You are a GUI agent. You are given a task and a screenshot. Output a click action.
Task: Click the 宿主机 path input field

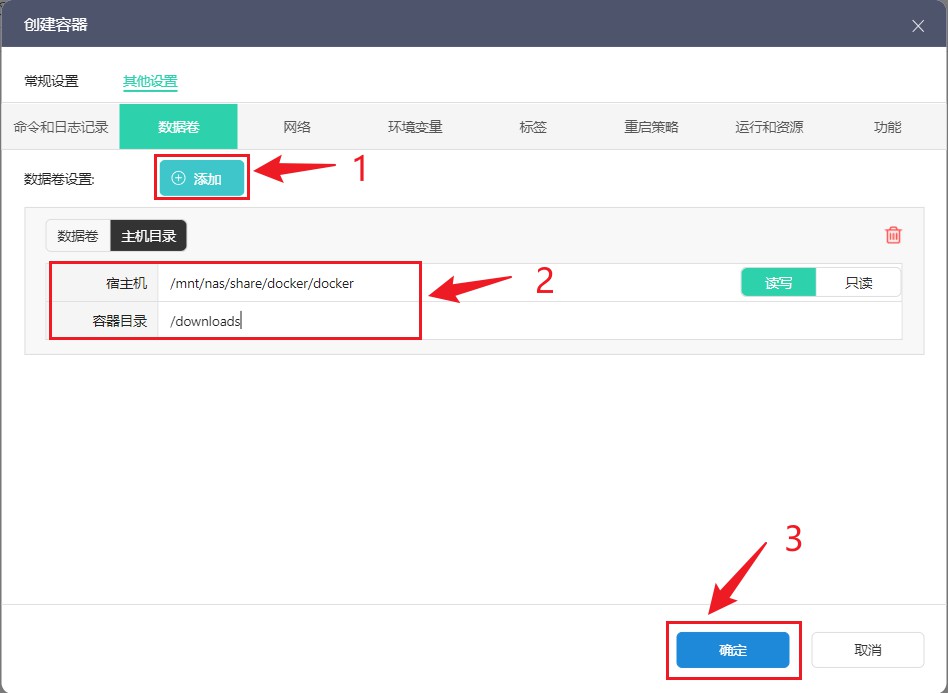[x=440, y=283]
